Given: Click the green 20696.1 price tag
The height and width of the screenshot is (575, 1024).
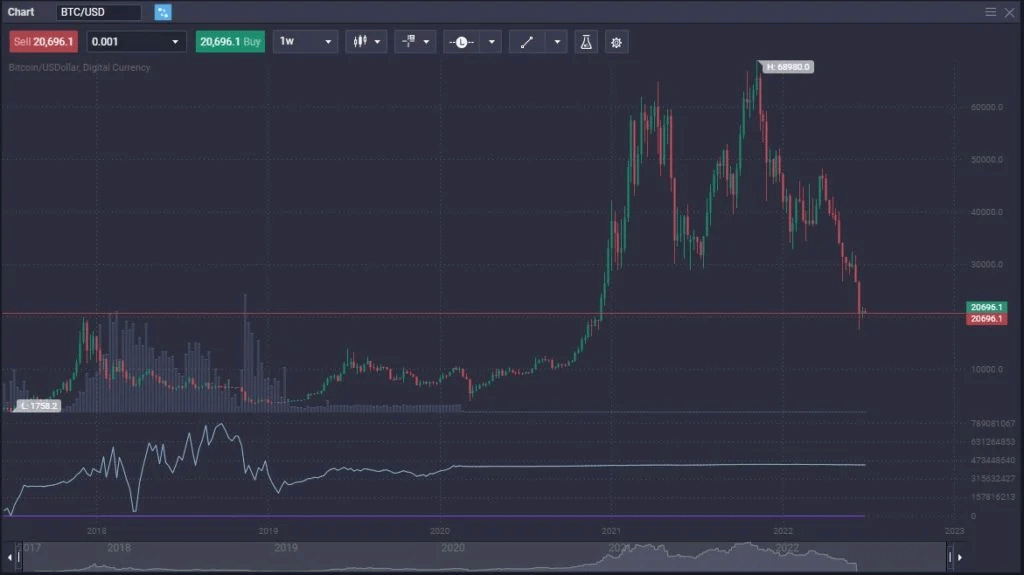Looking at the screenshot, I should coord(986,307).
